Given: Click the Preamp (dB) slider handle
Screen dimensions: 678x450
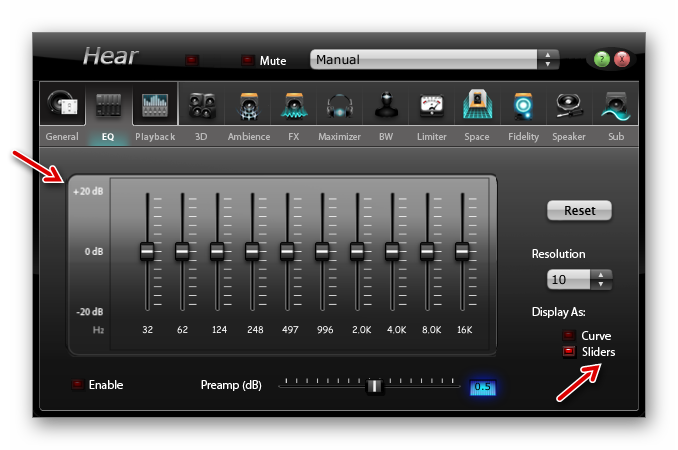Looking at the screenshot, I should pyautogui.click(x=374, y=386).
